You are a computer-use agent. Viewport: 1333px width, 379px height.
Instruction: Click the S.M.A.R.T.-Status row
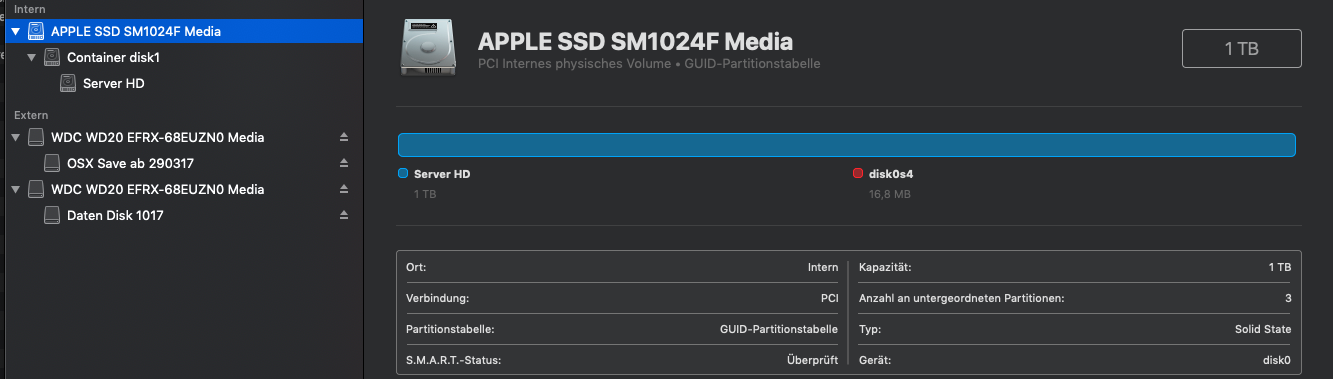(x=622, y=360)
